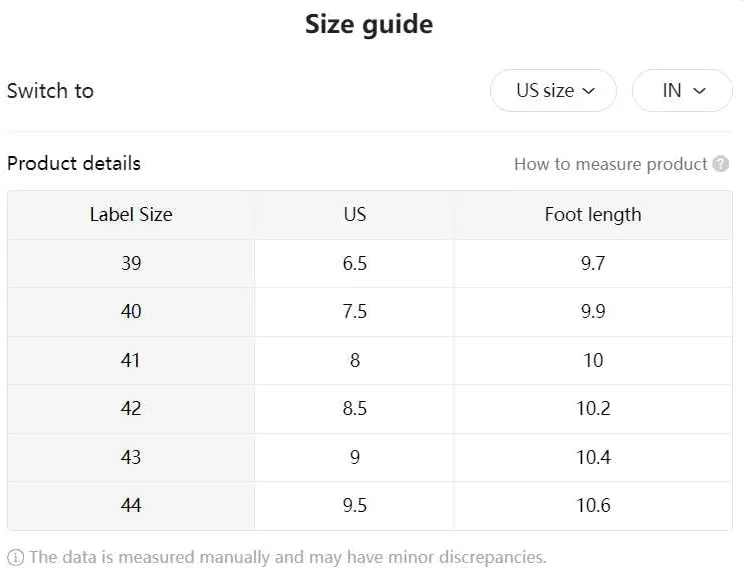Click US size 7.5 cell
This screenshot has width=744, height=569.
tap(354, 312)
